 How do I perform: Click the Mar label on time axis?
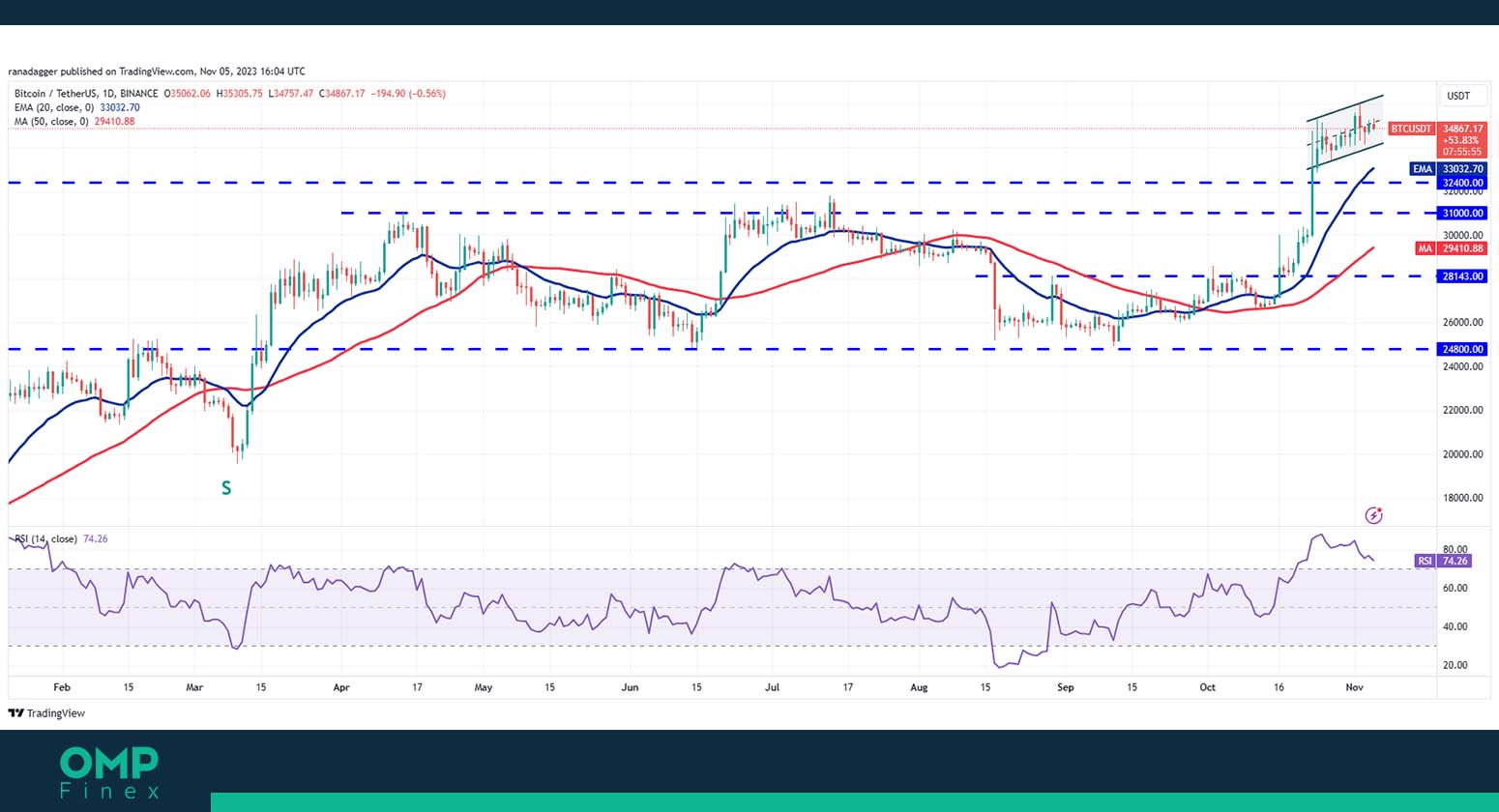click(x=194, y=688)
